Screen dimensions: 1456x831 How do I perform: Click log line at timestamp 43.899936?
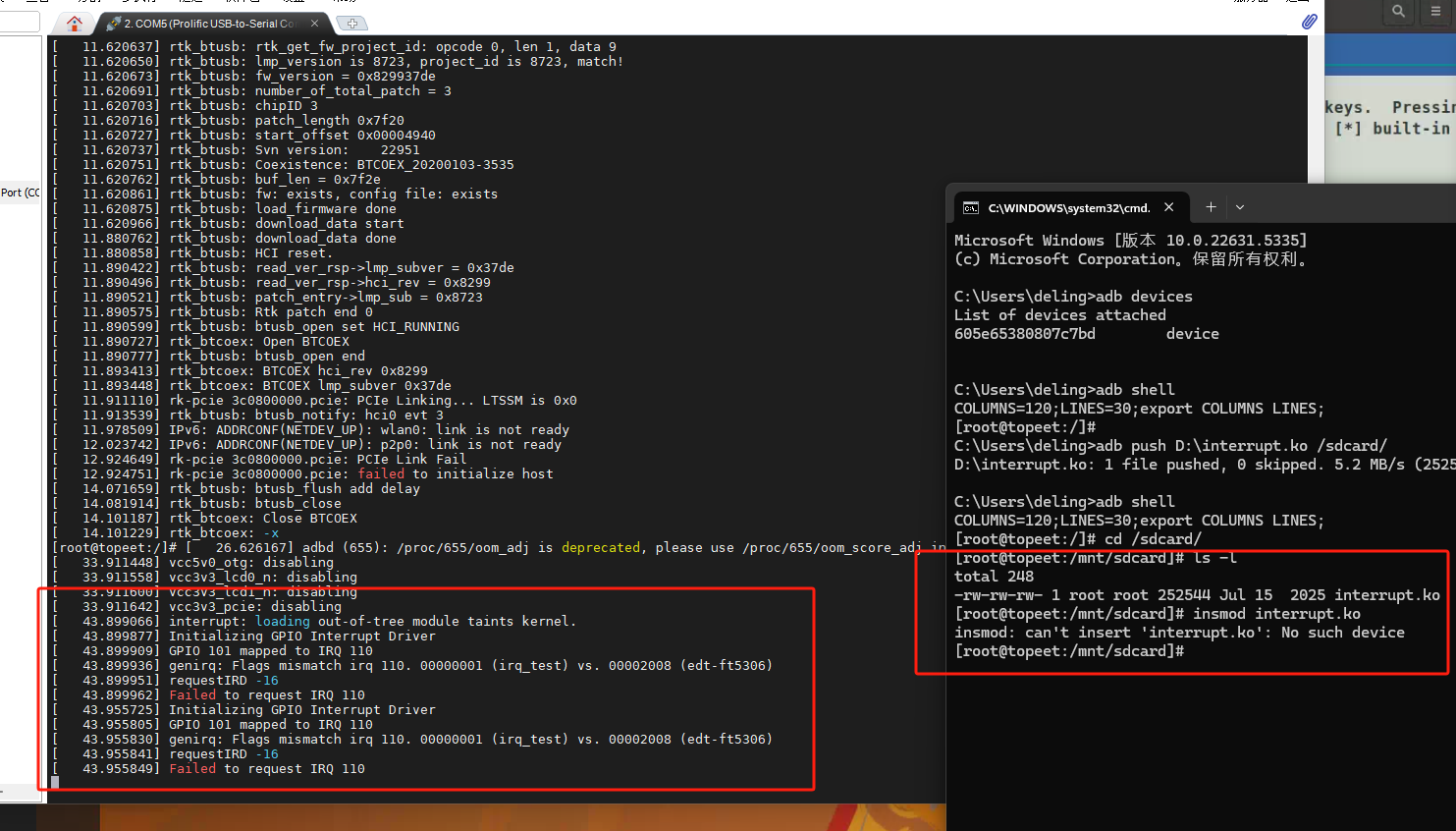pyautogui.click(x=412, y=666)
